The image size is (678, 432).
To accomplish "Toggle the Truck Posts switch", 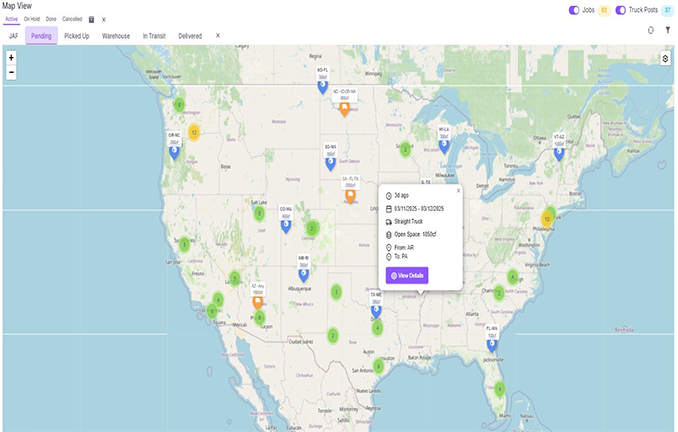I will click(x=621, y=10).
